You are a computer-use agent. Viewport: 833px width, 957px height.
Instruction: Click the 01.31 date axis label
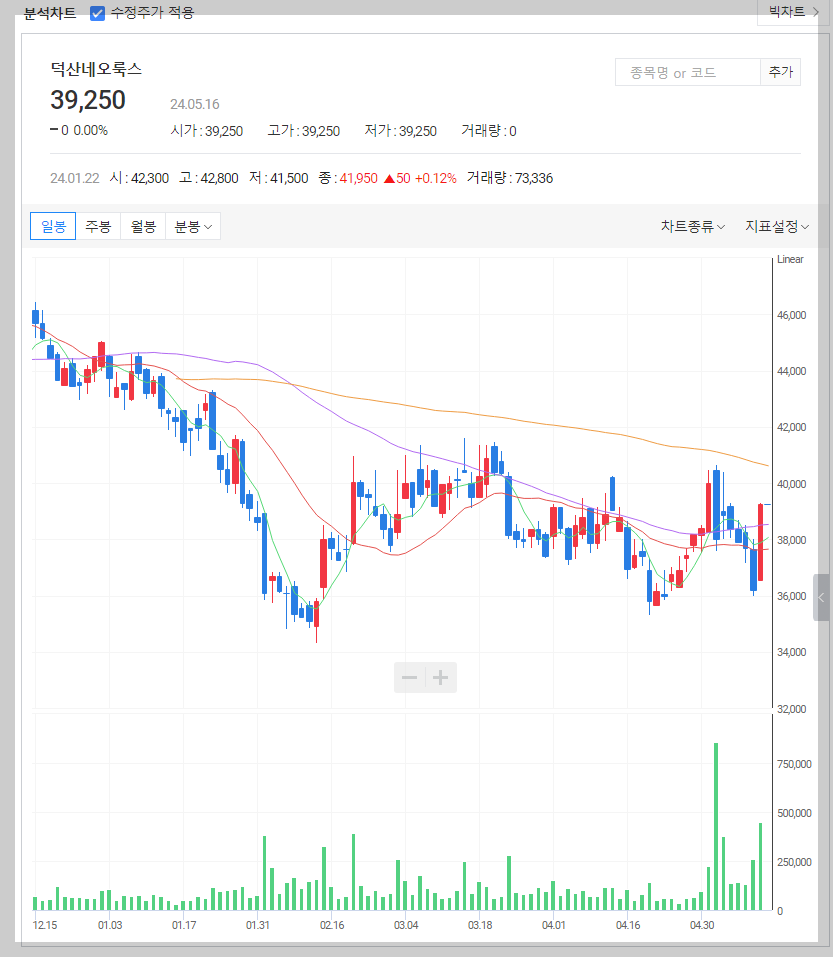pos(258,925)
